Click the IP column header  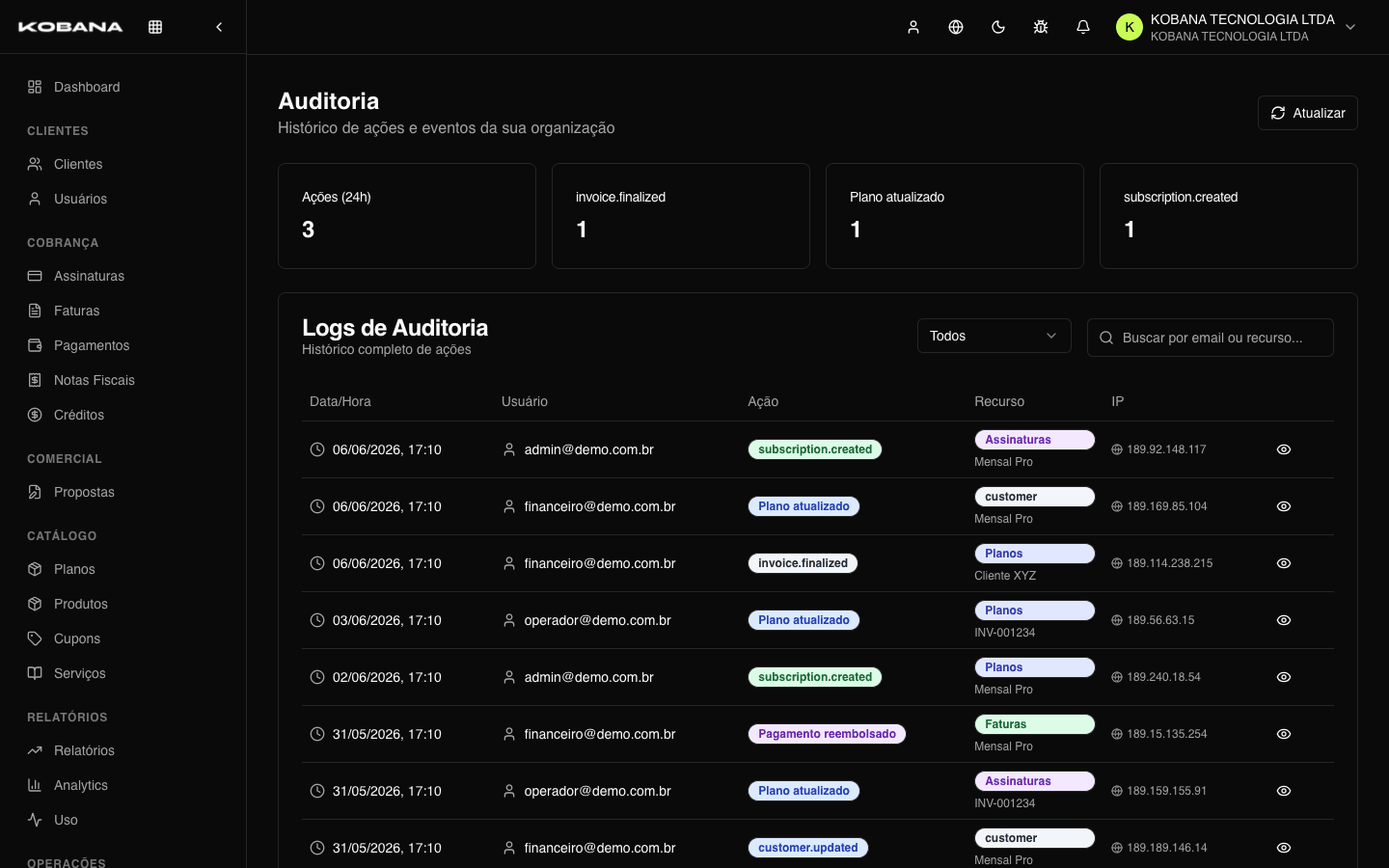point(1117,401)
